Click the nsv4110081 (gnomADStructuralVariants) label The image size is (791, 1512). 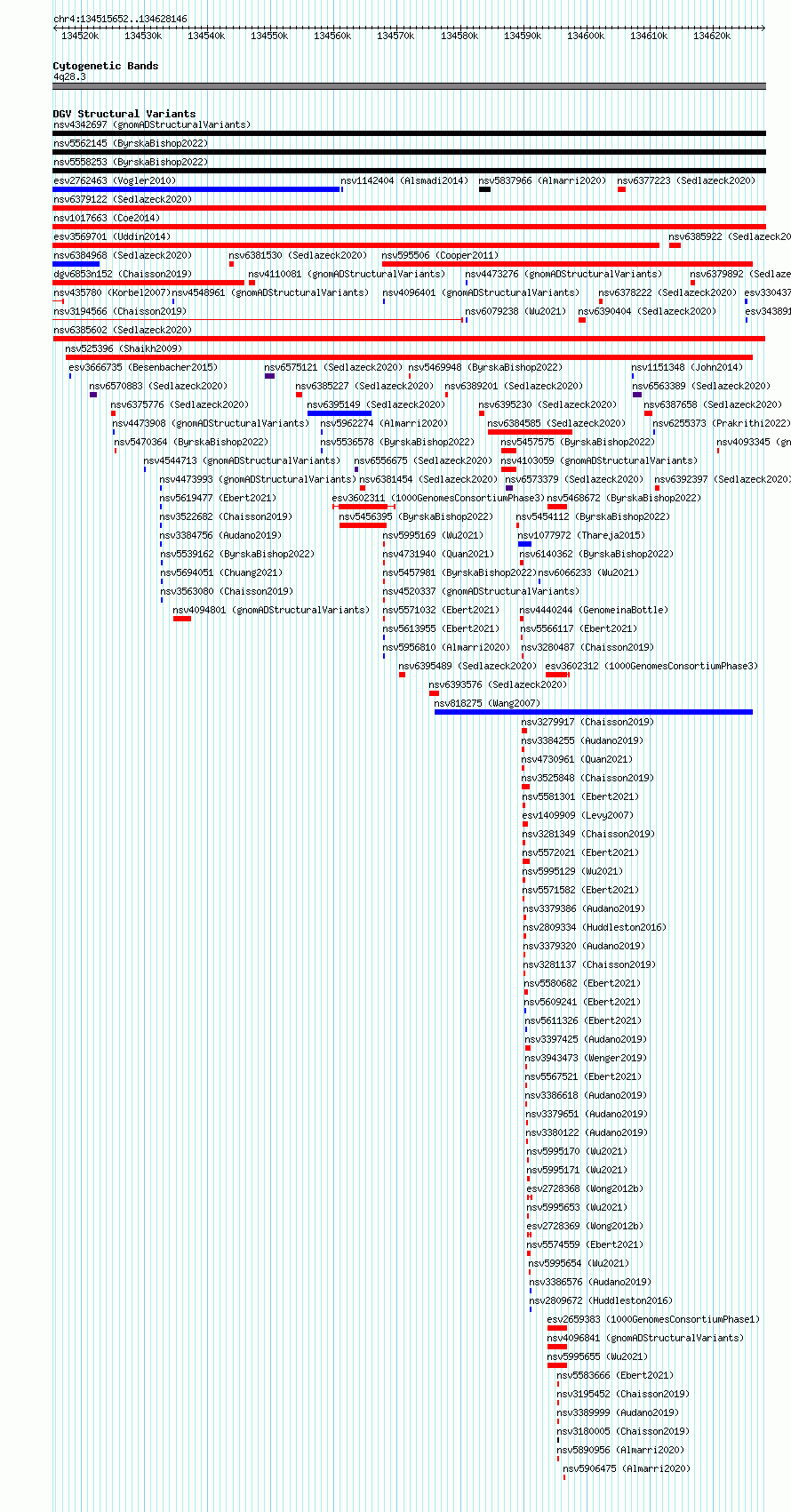pyautogui.click(x=347, y=274)
